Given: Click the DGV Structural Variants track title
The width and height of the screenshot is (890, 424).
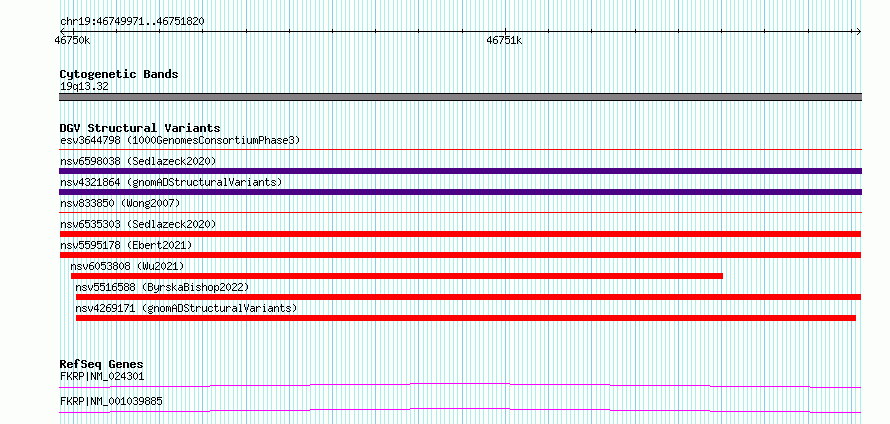Looking at the screenshot, I should [140, 128].
